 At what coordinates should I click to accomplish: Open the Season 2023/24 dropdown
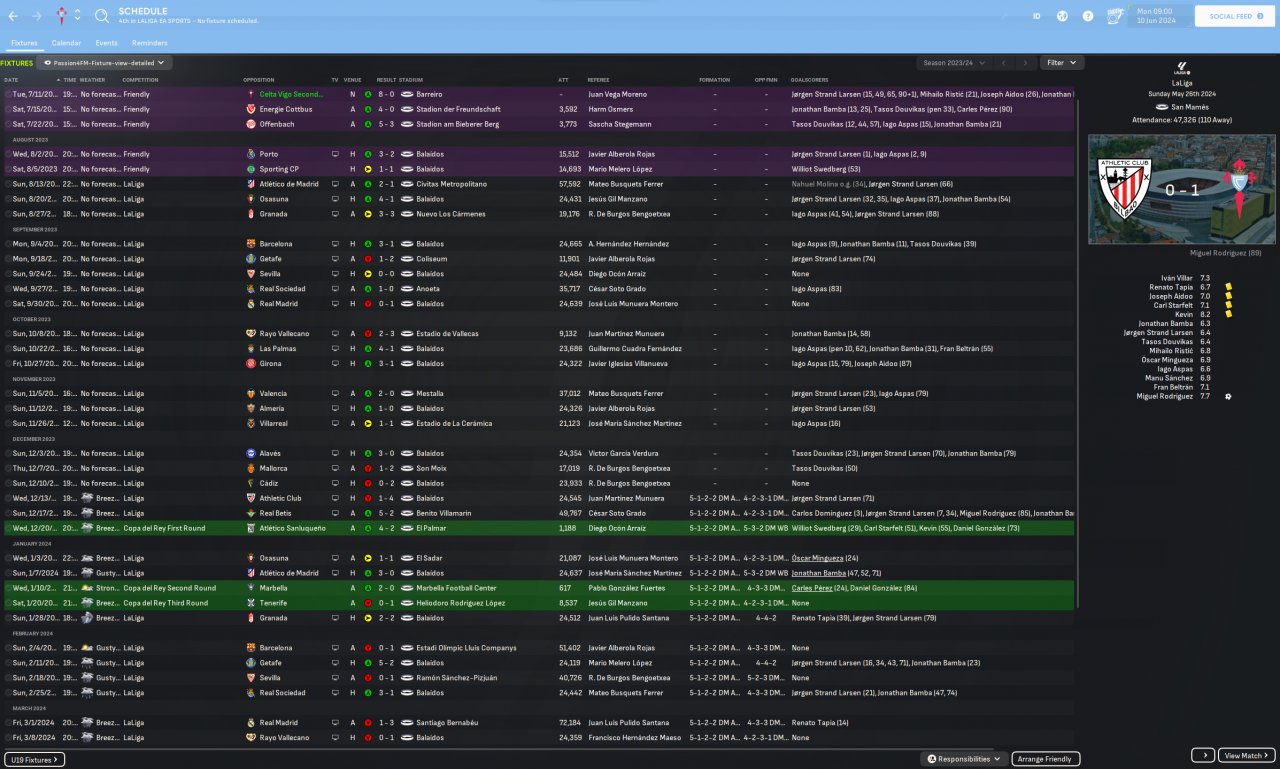point(953,63)
